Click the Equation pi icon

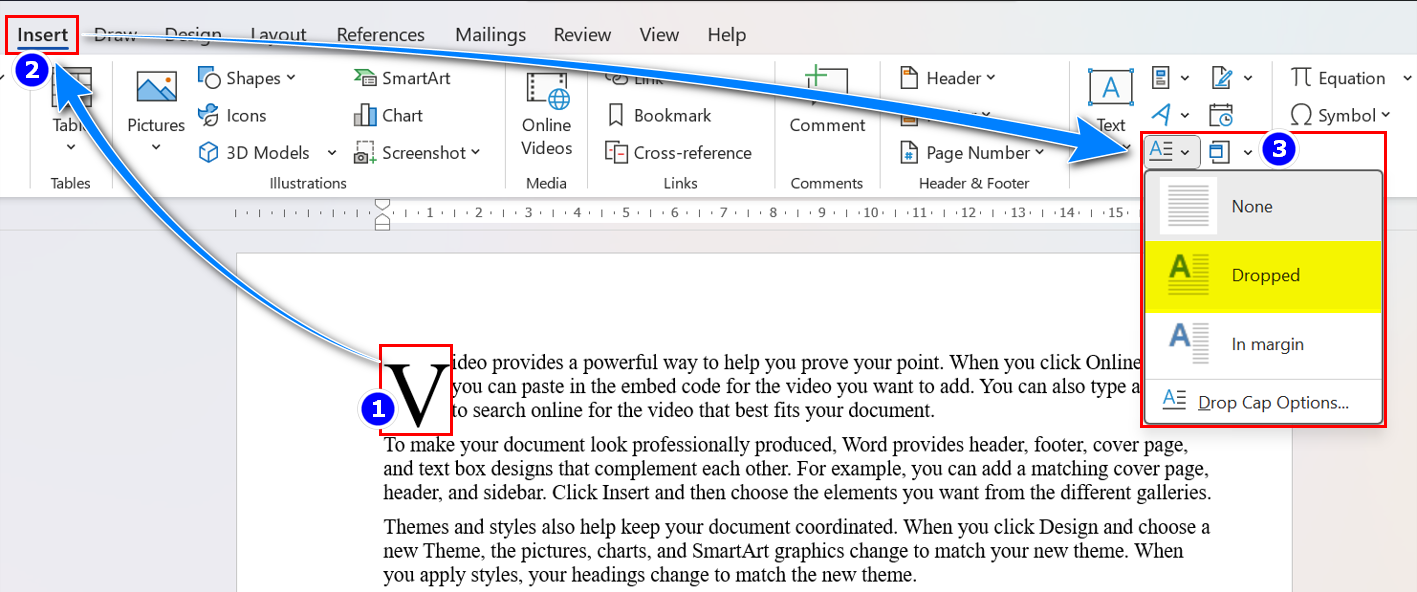1301,78
